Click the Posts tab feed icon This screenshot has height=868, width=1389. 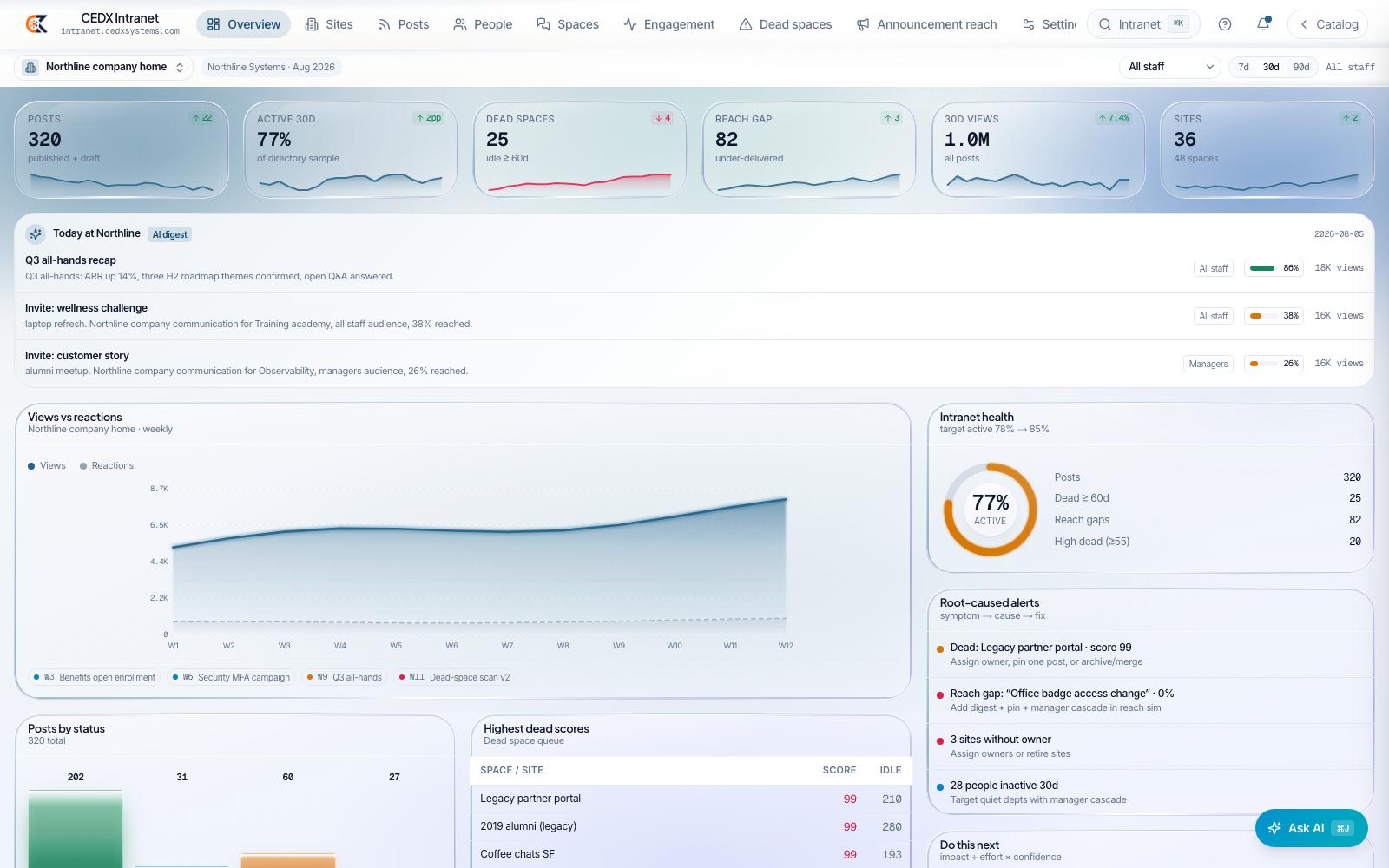[385, 24]
